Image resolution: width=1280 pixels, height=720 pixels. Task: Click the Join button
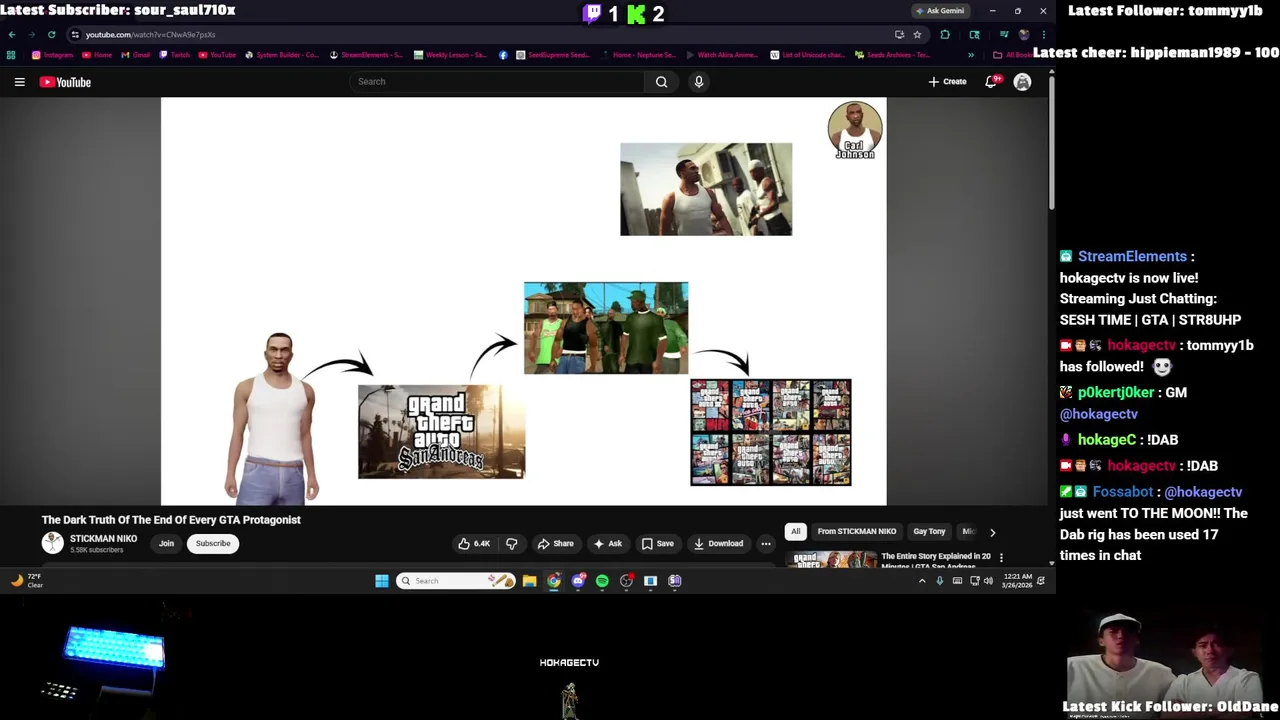click(x=166, y=544)
